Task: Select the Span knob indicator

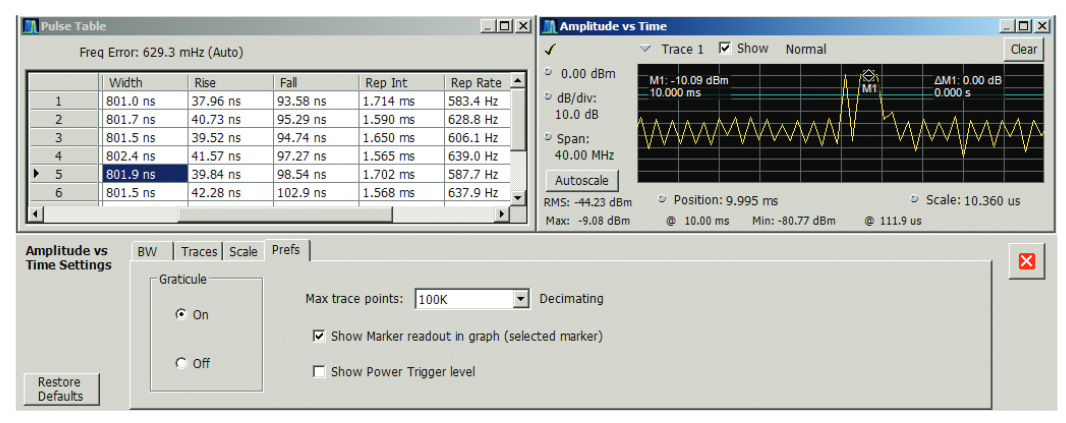Action: 549,136
